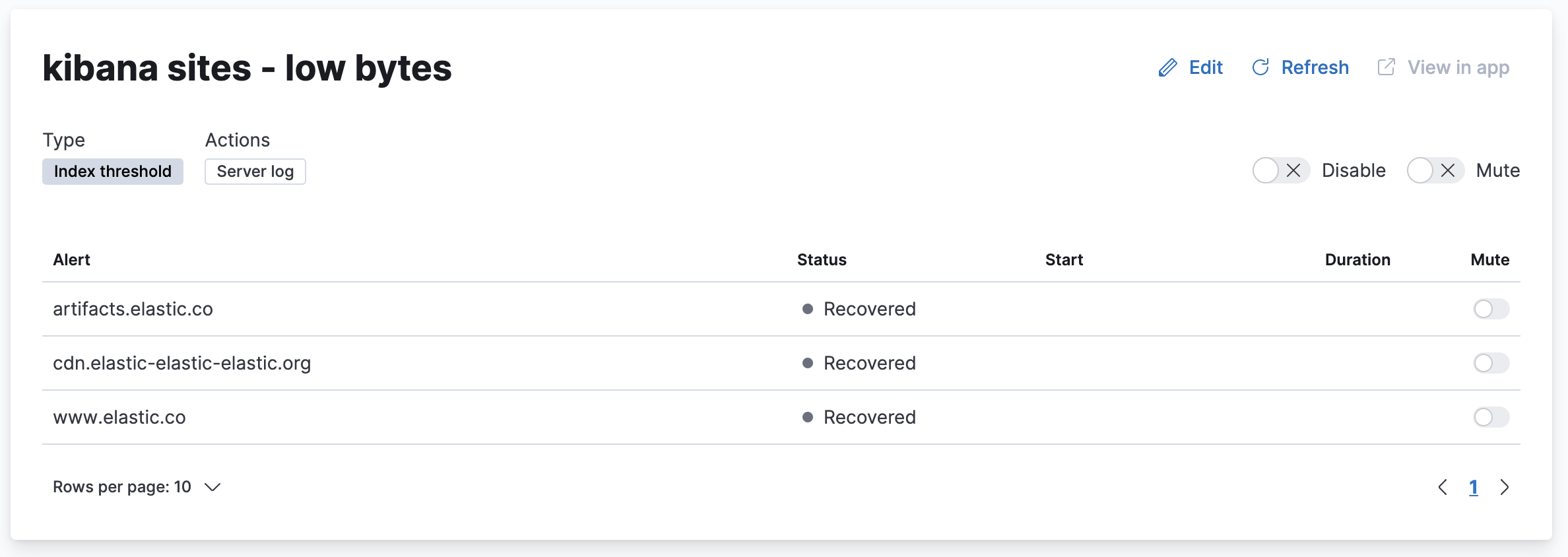Clear the Disable switch with its X icon
The image size is (1568, 557).
(1295, 170)
